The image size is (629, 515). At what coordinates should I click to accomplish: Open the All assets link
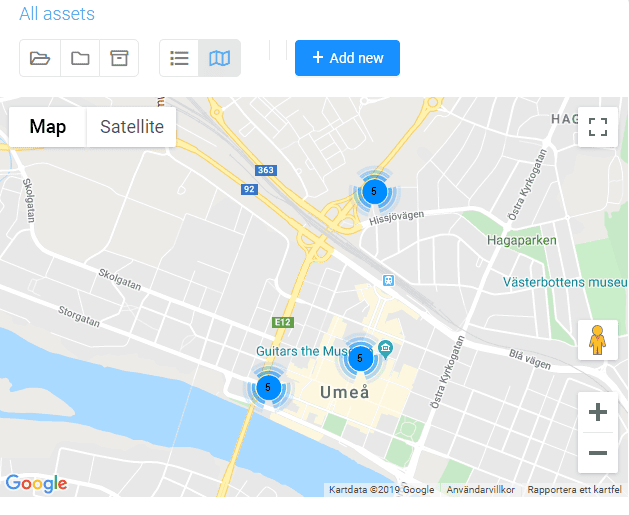coord(57,14)
